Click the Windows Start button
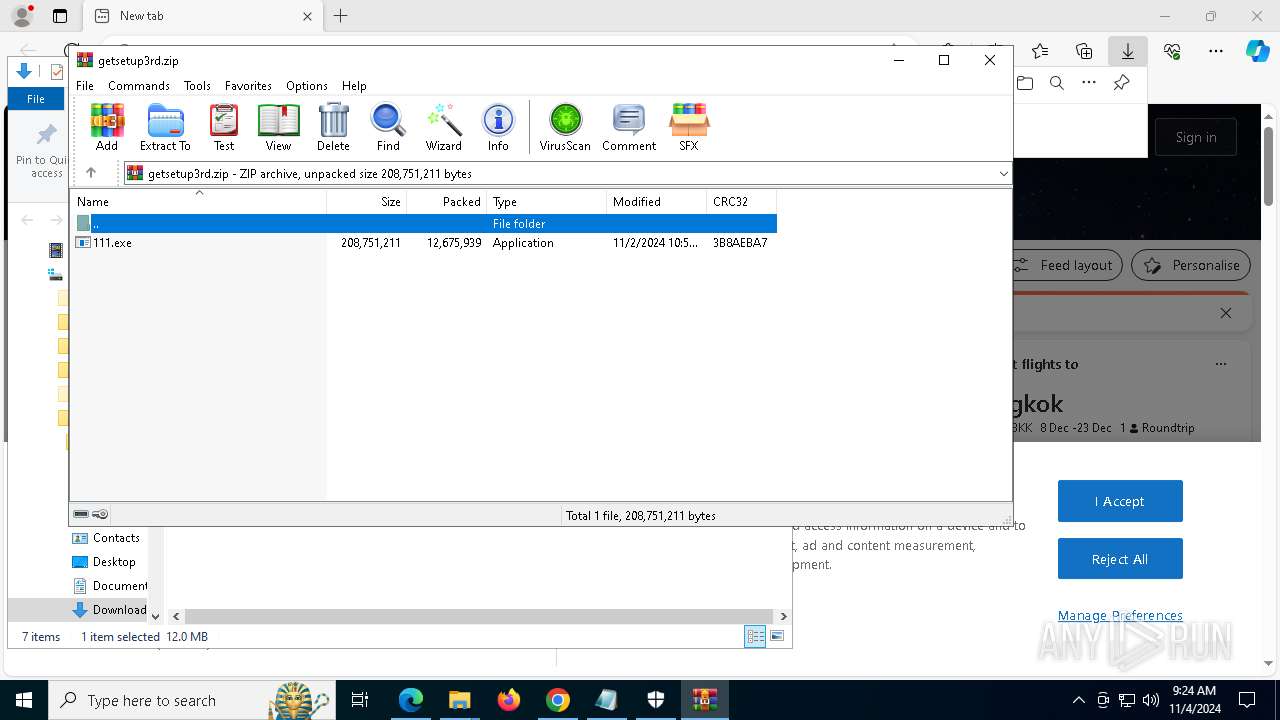The height and width of the screenshot is (720, 1280). (24, 700)
